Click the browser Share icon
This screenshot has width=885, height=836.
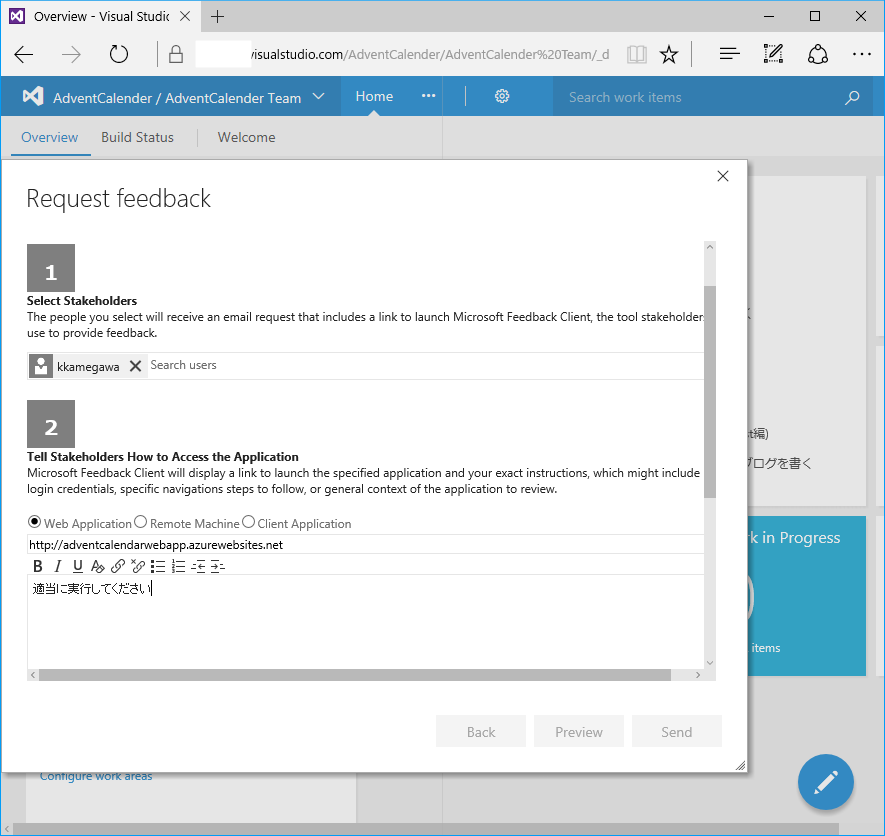pos(817,55)
